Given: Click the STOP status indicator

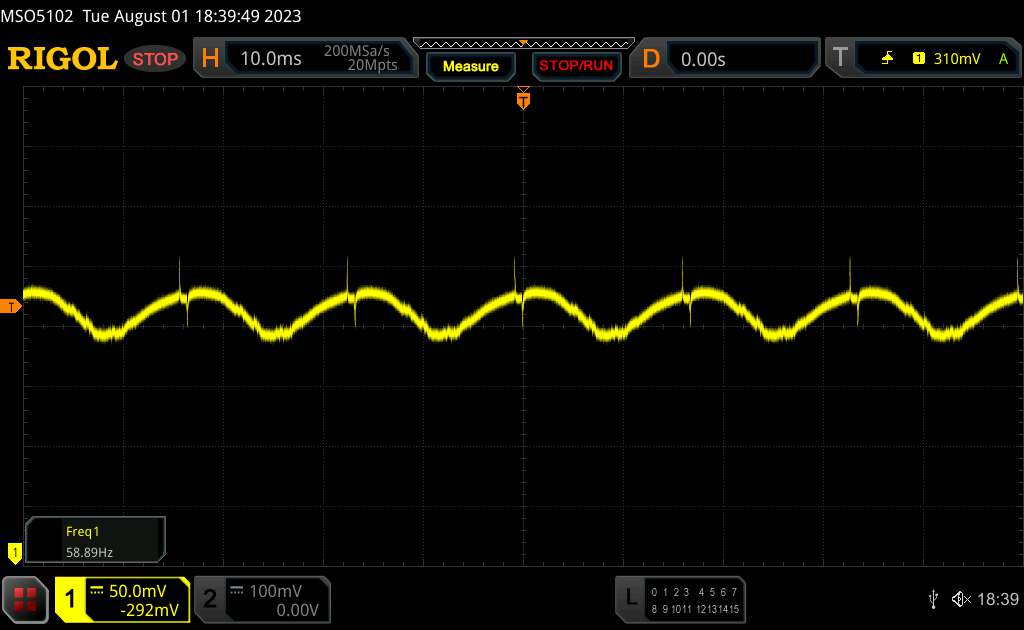Looking at the screenshot, I should [155, 59].
